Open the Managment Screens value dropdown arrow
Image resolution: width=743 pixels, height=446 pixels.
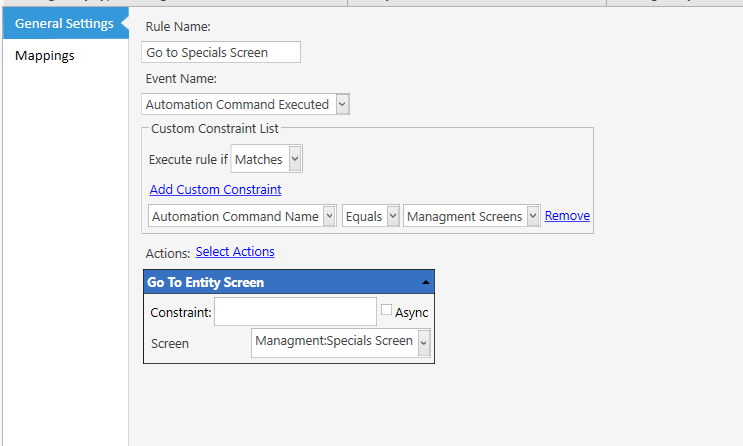(533, 216)
